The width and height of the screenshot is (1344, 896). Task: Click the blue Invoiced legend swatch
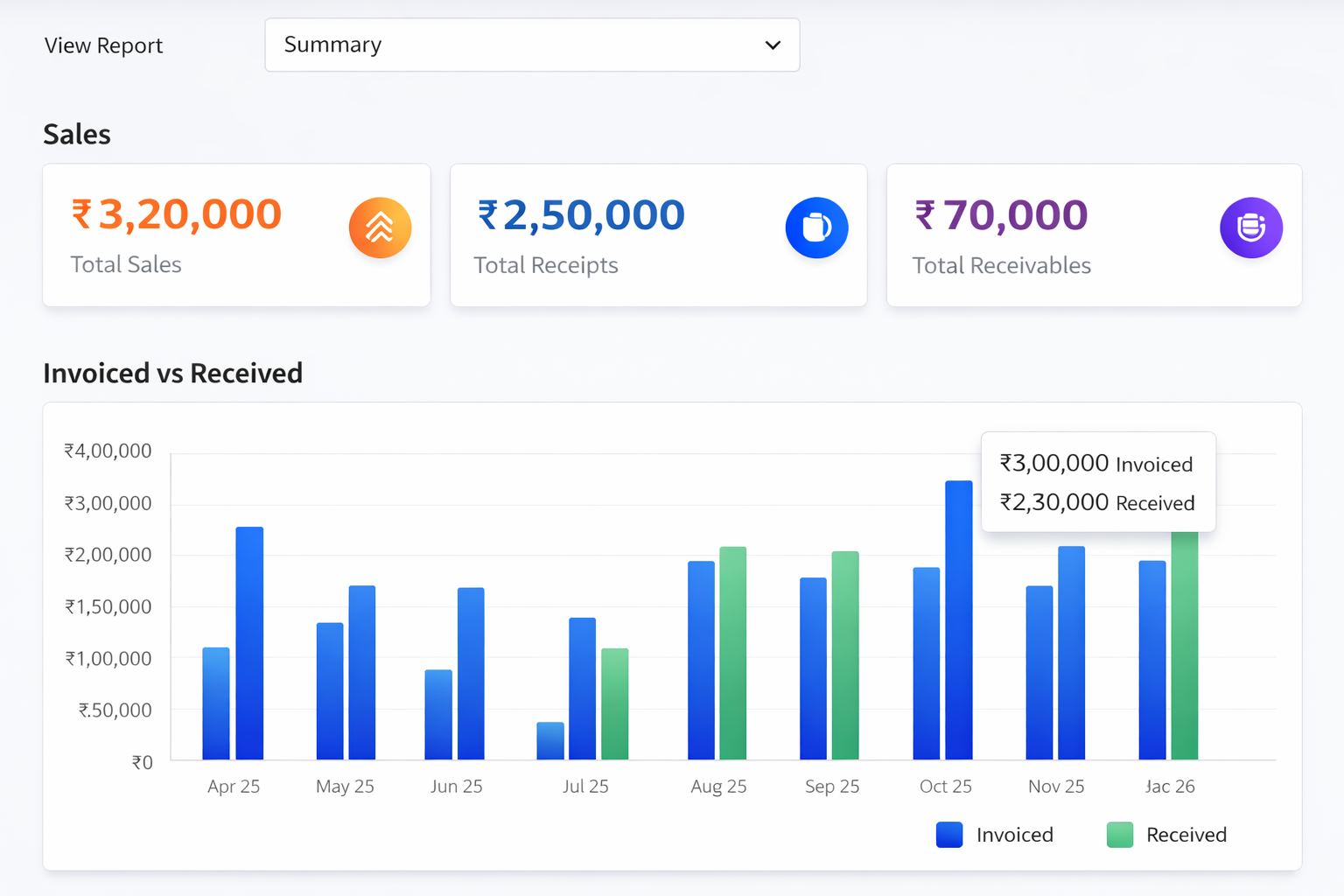[x=949, y=835]
